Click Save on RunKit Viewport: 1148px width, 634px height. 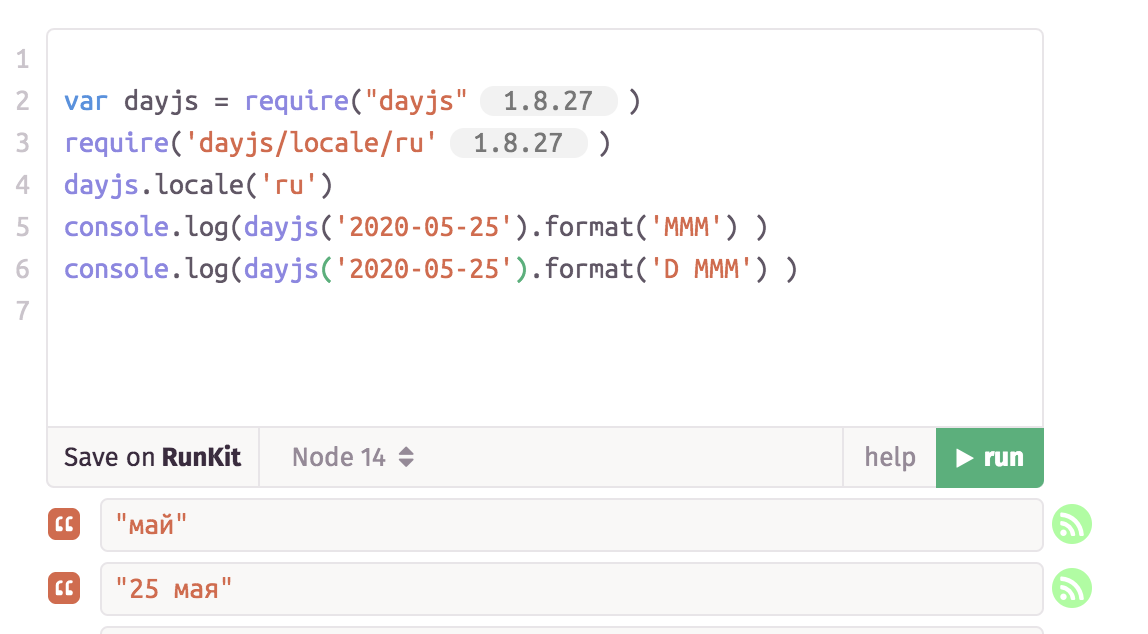click(152, 457)
